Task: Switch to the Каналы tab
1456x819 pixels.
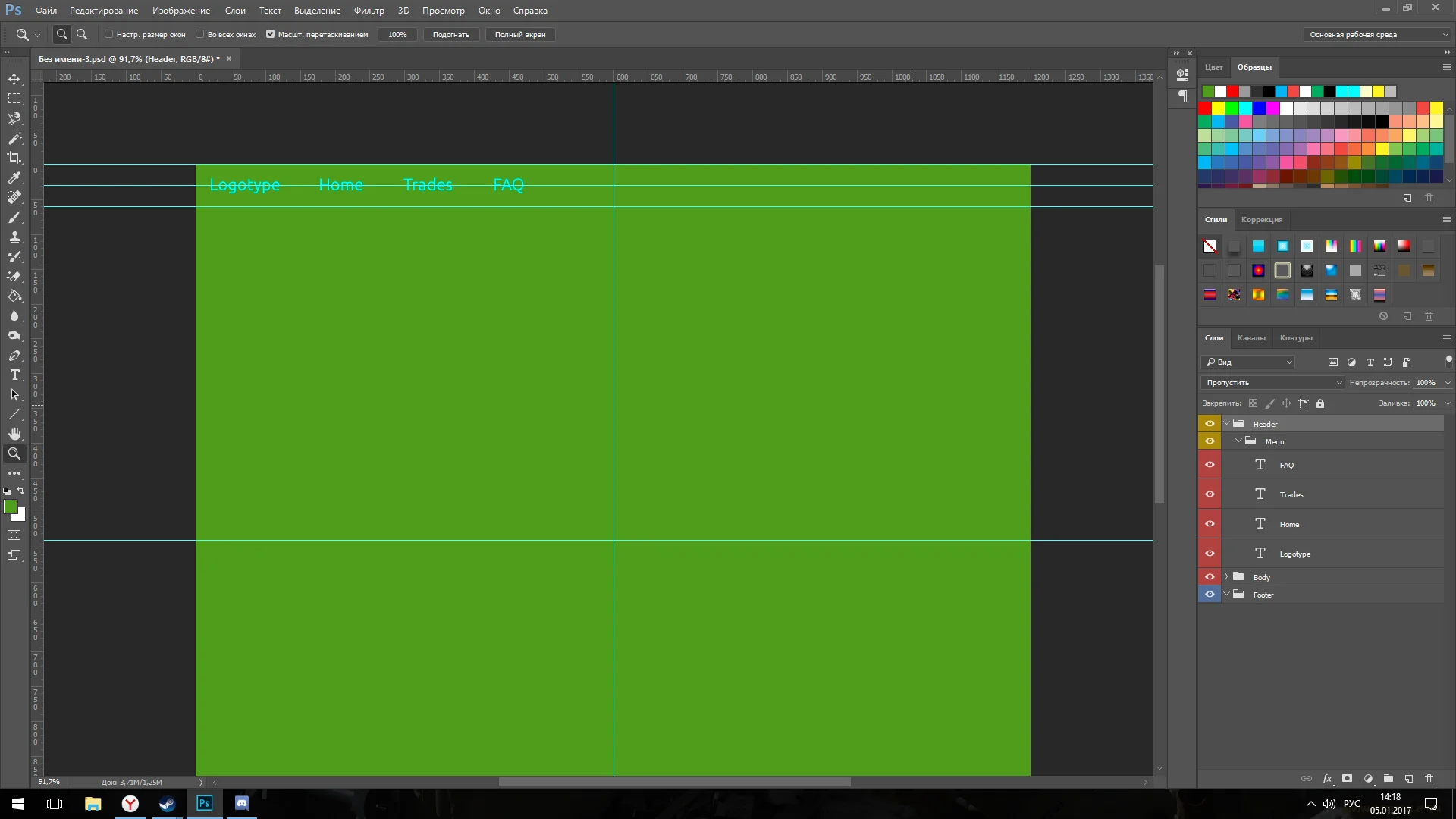Action: 1250,338
